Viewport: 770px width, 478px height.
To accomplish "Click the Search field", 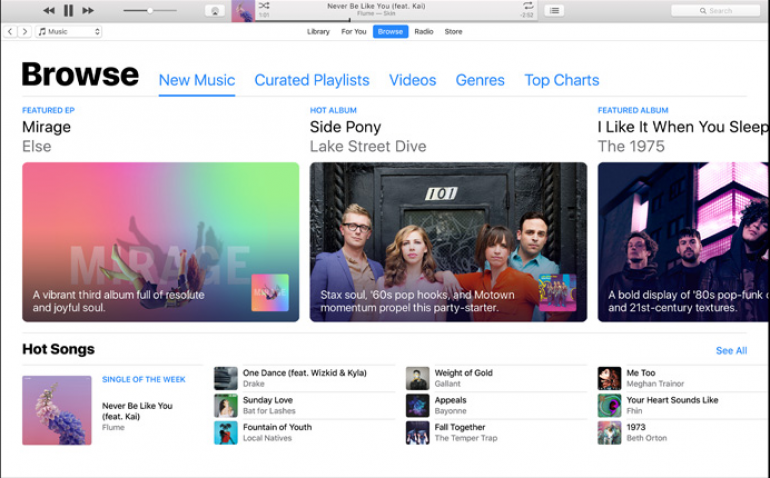I will 715,11.
